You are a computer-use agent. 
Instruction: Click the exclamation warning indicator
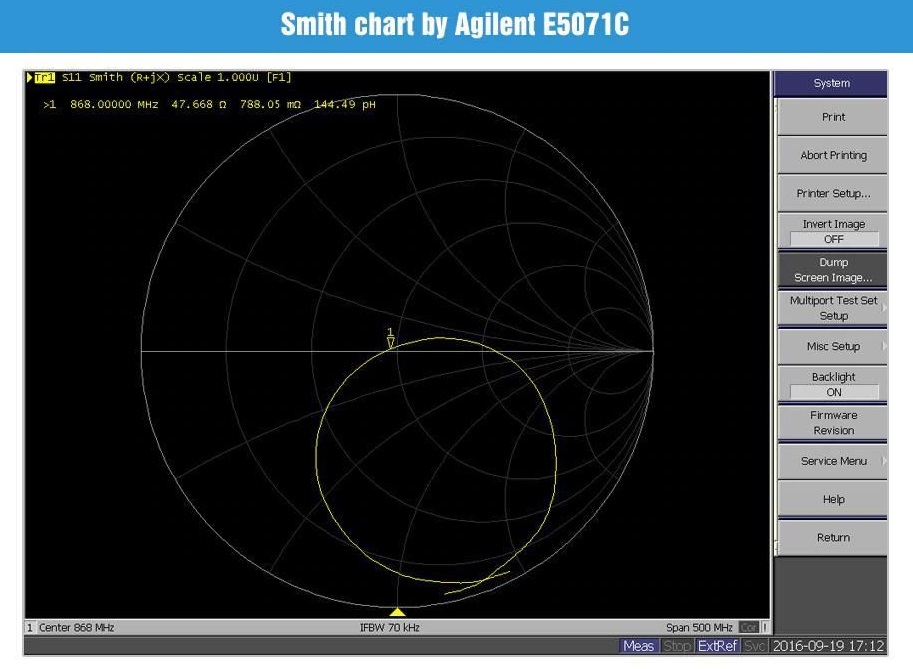(x=765, y=628)
